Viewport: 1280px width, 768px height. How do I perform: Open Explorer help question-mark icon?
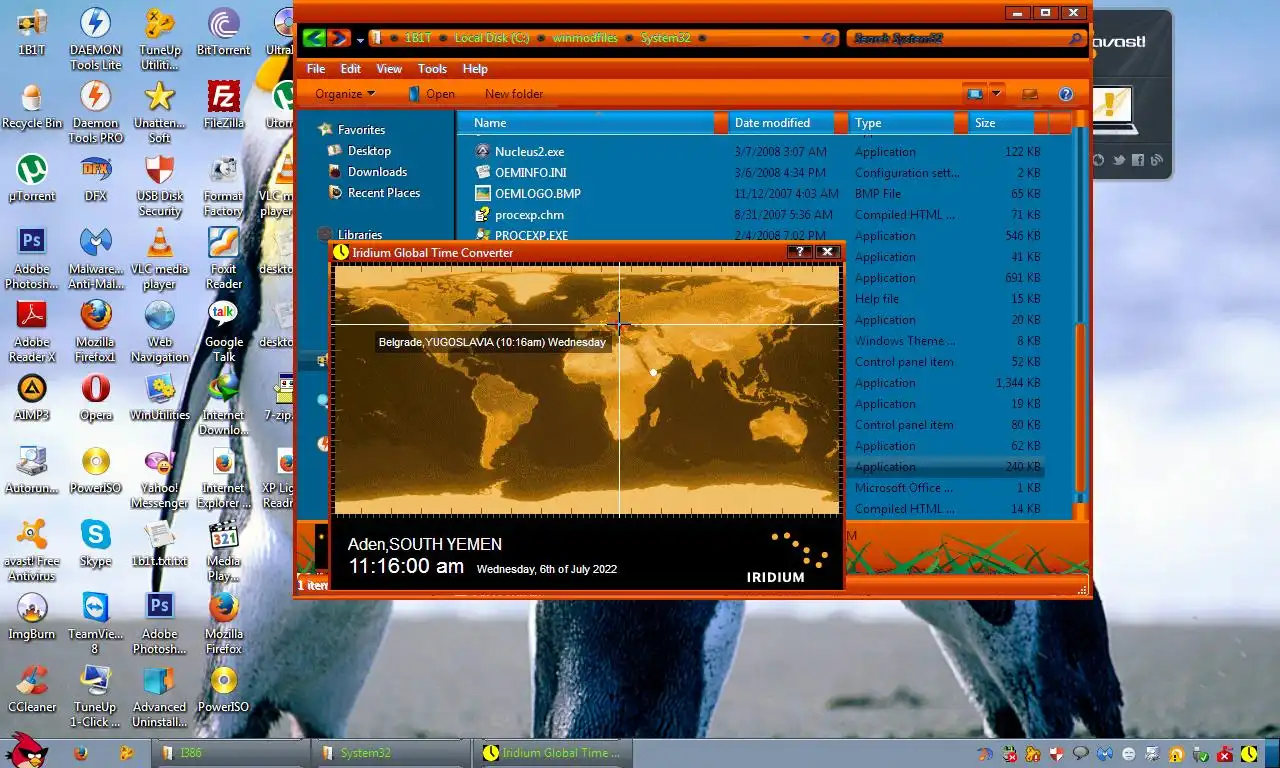coord(1066,94)
